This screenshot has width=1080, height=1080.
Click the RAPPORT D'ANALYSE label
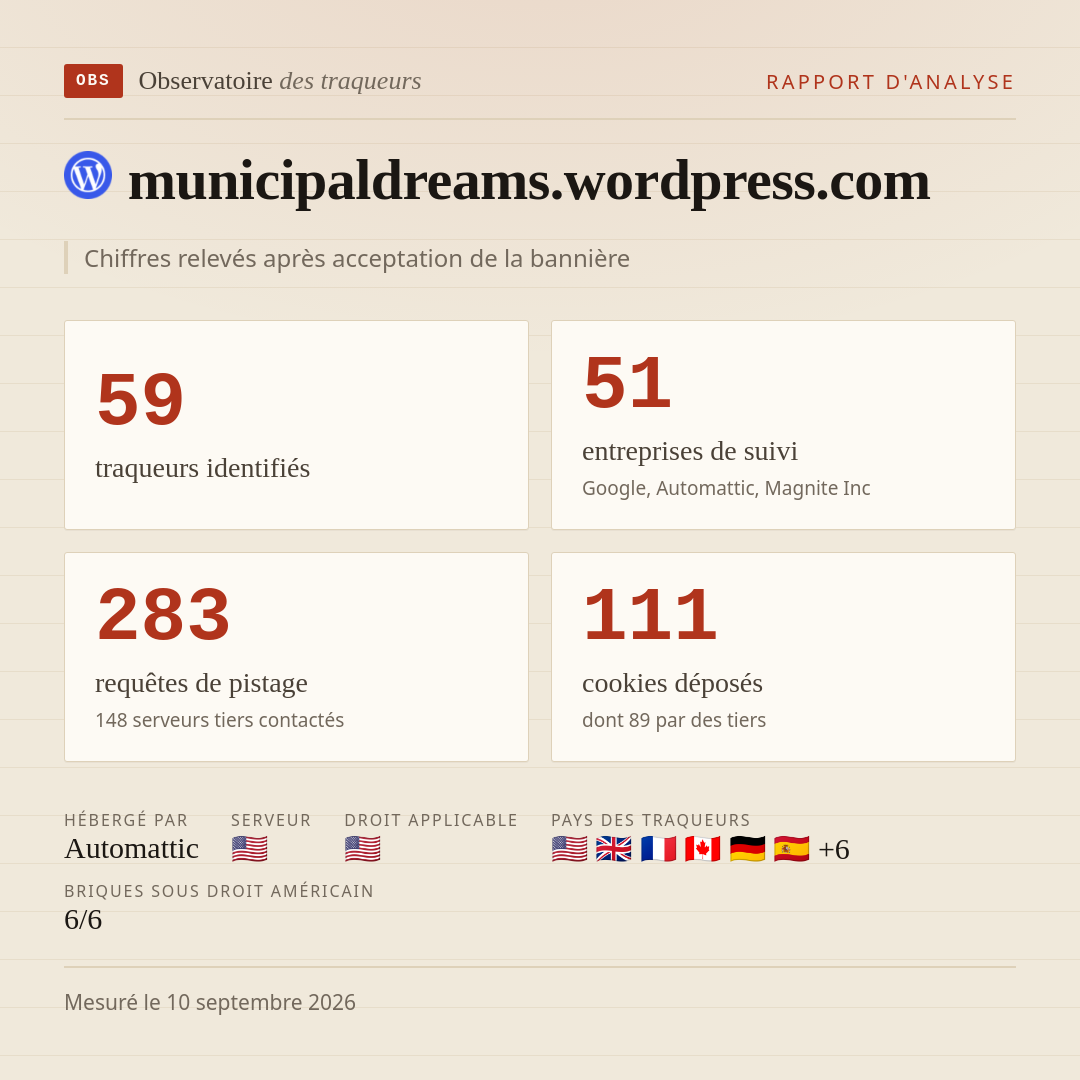(x=891, y=82)
